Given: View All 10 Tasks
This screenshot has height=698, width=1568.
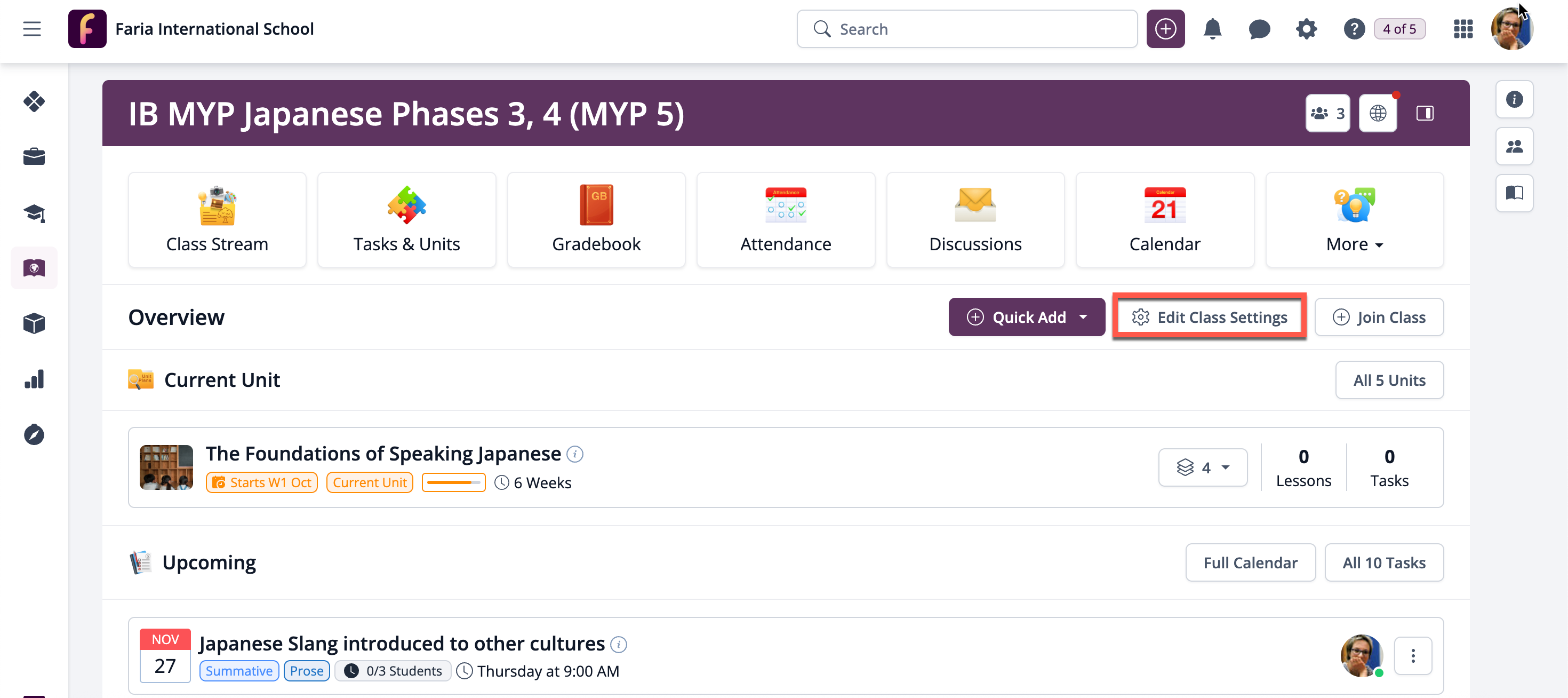Looking at the screenshot, I should [1383, 563].
